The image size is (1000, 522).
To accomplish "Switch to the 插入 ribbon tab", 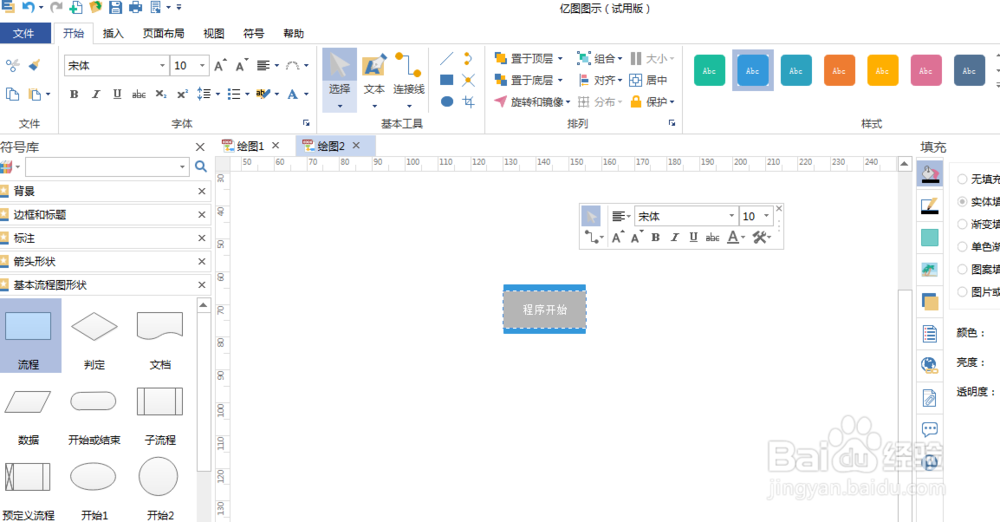I will coord(113,33).
